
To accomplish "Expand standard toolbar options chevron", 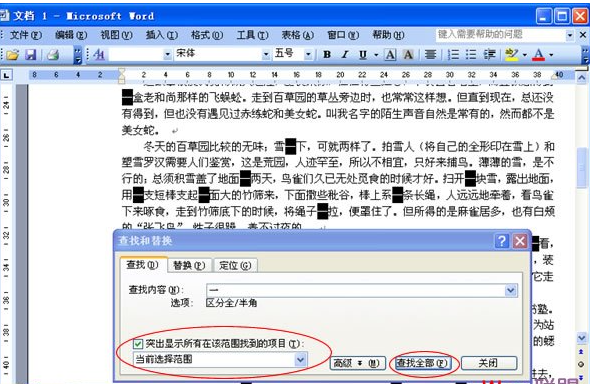I will [78, 55].
